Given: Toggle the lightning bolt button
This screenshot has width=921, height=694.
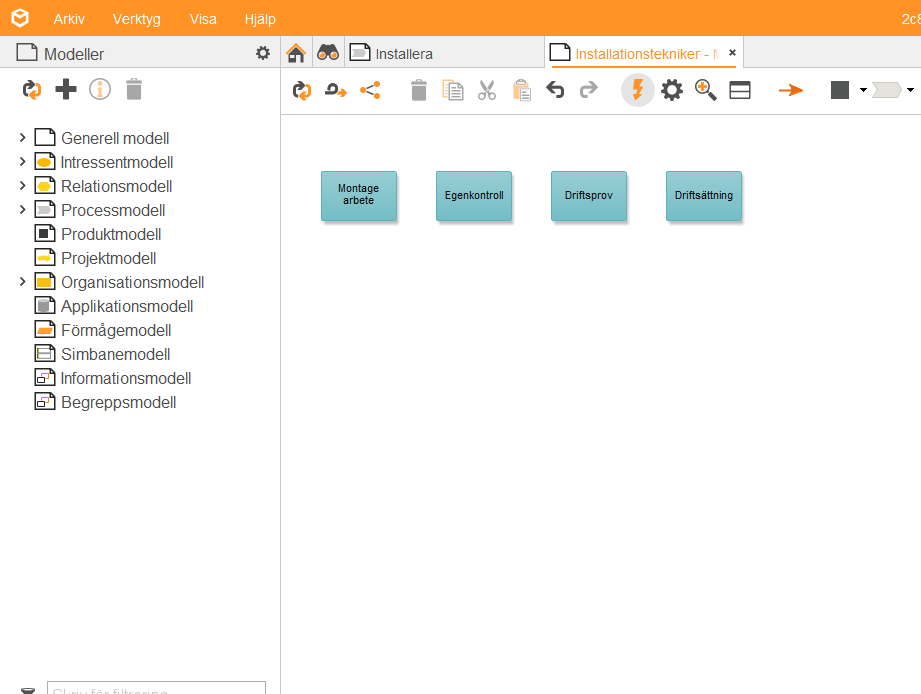Looking at the screenshot, I should tap(637, 91).
